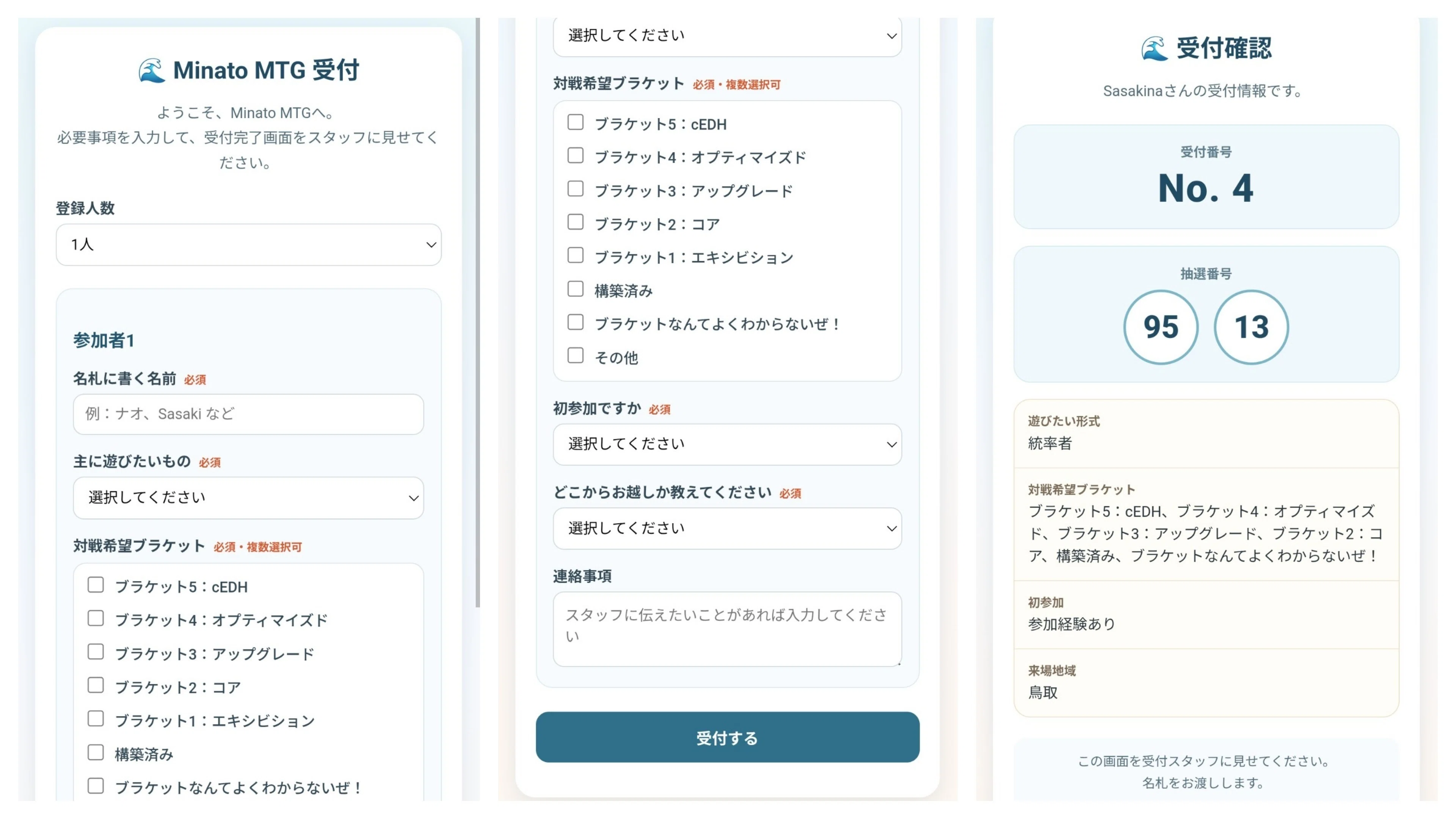This screenshot has height=818, width=1456.
Task: Check 構築済み in left panel
Action: [96, 752]
